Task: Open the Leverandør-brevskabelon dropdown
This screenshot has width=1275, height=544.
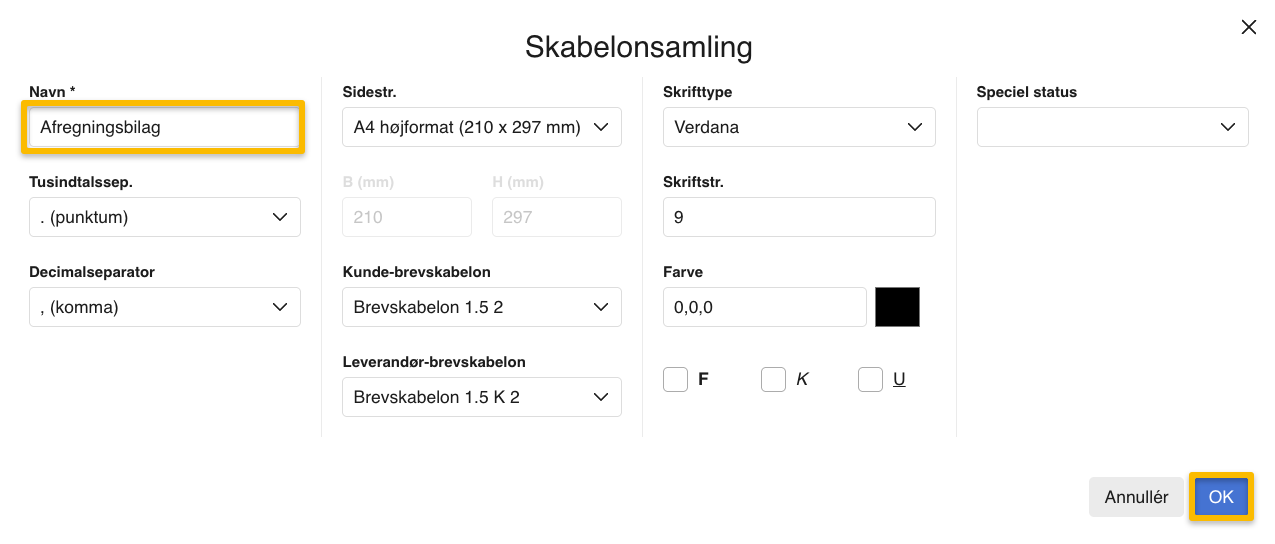Action: [x=482, y=397]
